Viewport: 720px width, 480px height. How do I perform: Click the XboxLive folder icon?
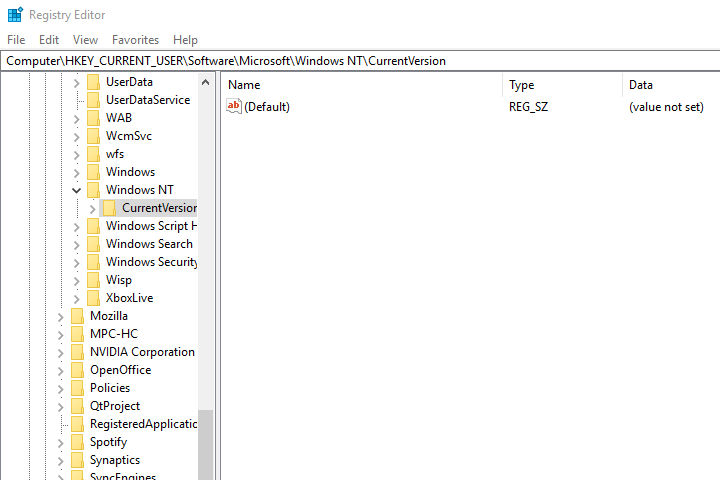point(94,298)
